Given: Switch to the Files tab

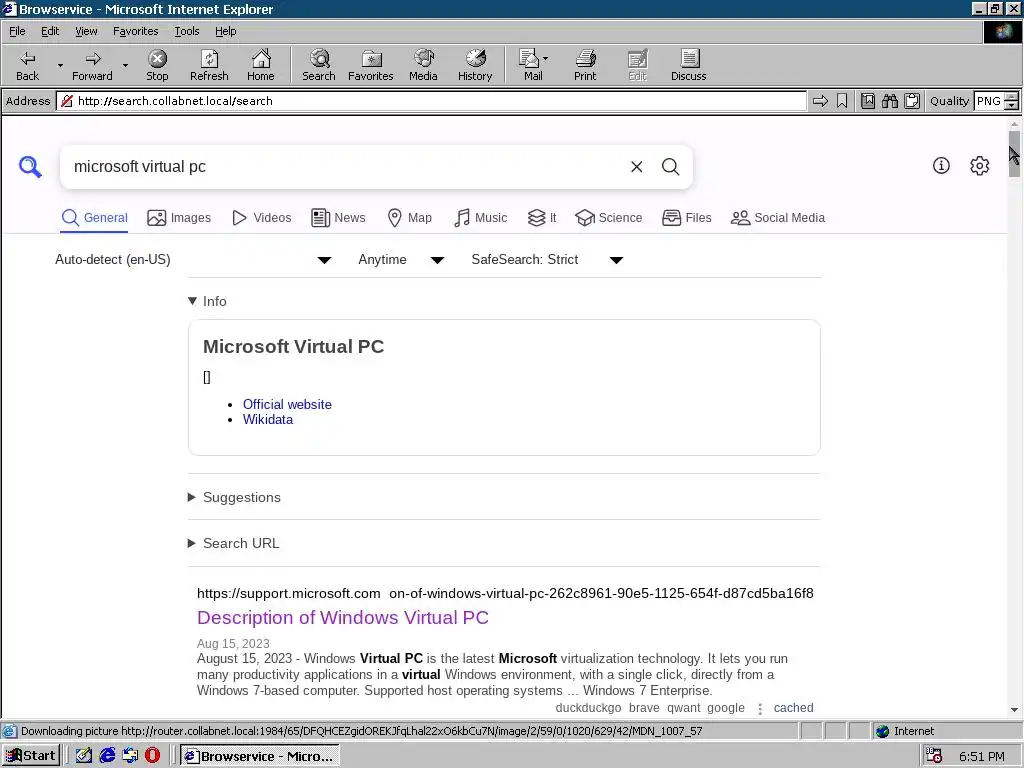Looking at the screenshot, I should [x=686, y=217].
